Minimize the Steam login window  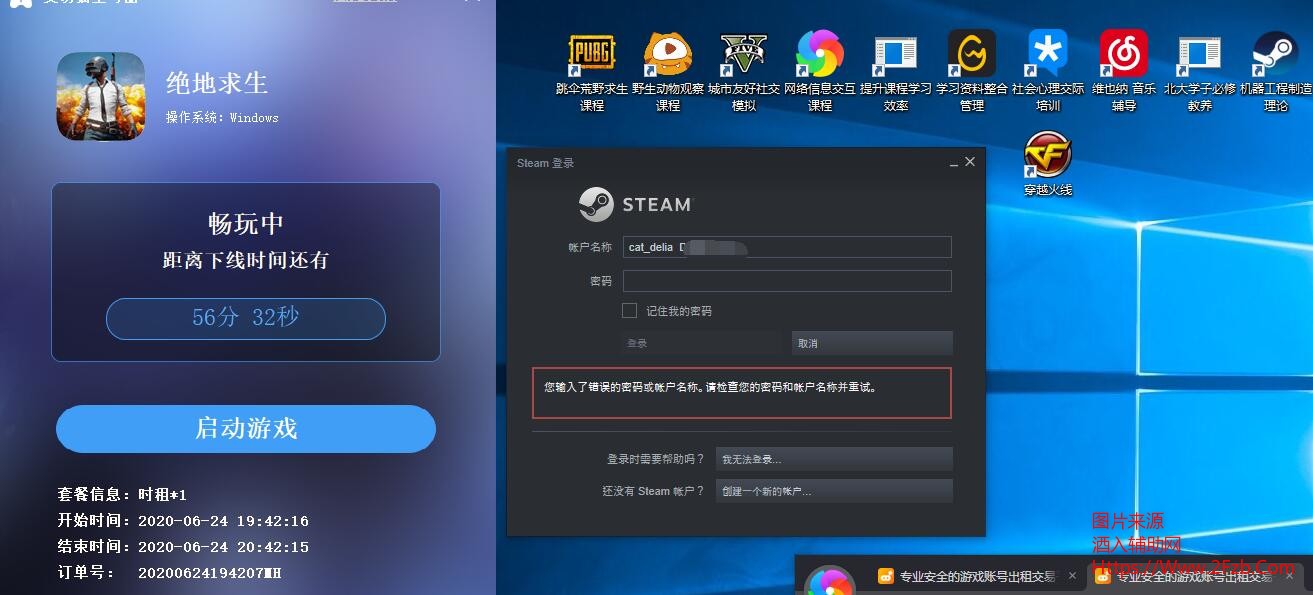(x=950, y=163)
